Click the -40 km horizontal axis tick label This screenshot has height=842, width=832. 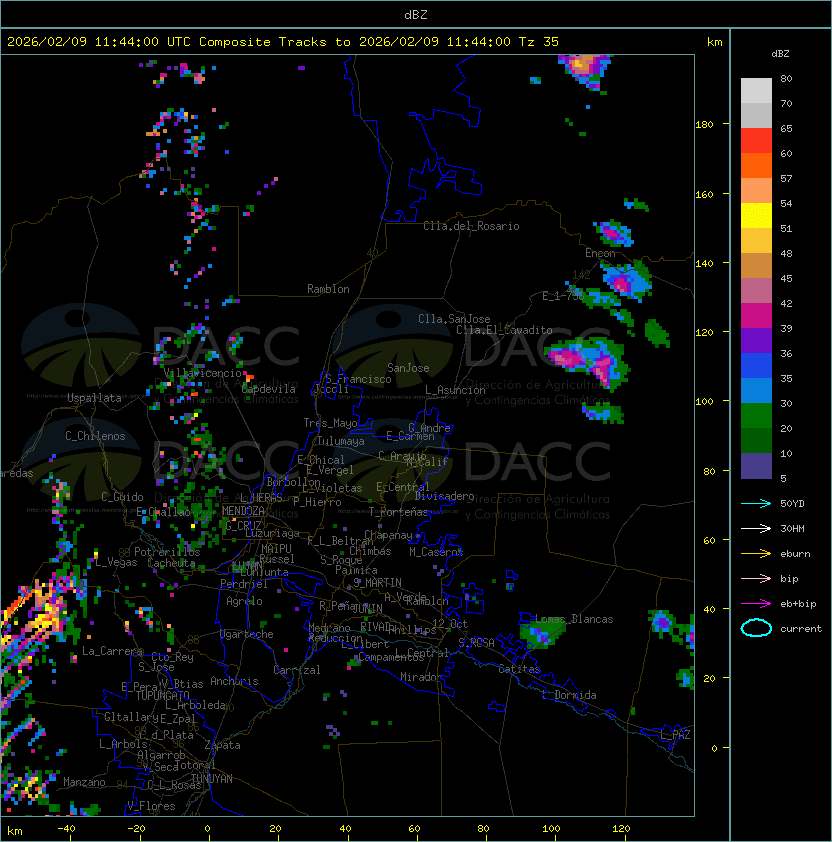pyautogui.click(x=67, y=829)
